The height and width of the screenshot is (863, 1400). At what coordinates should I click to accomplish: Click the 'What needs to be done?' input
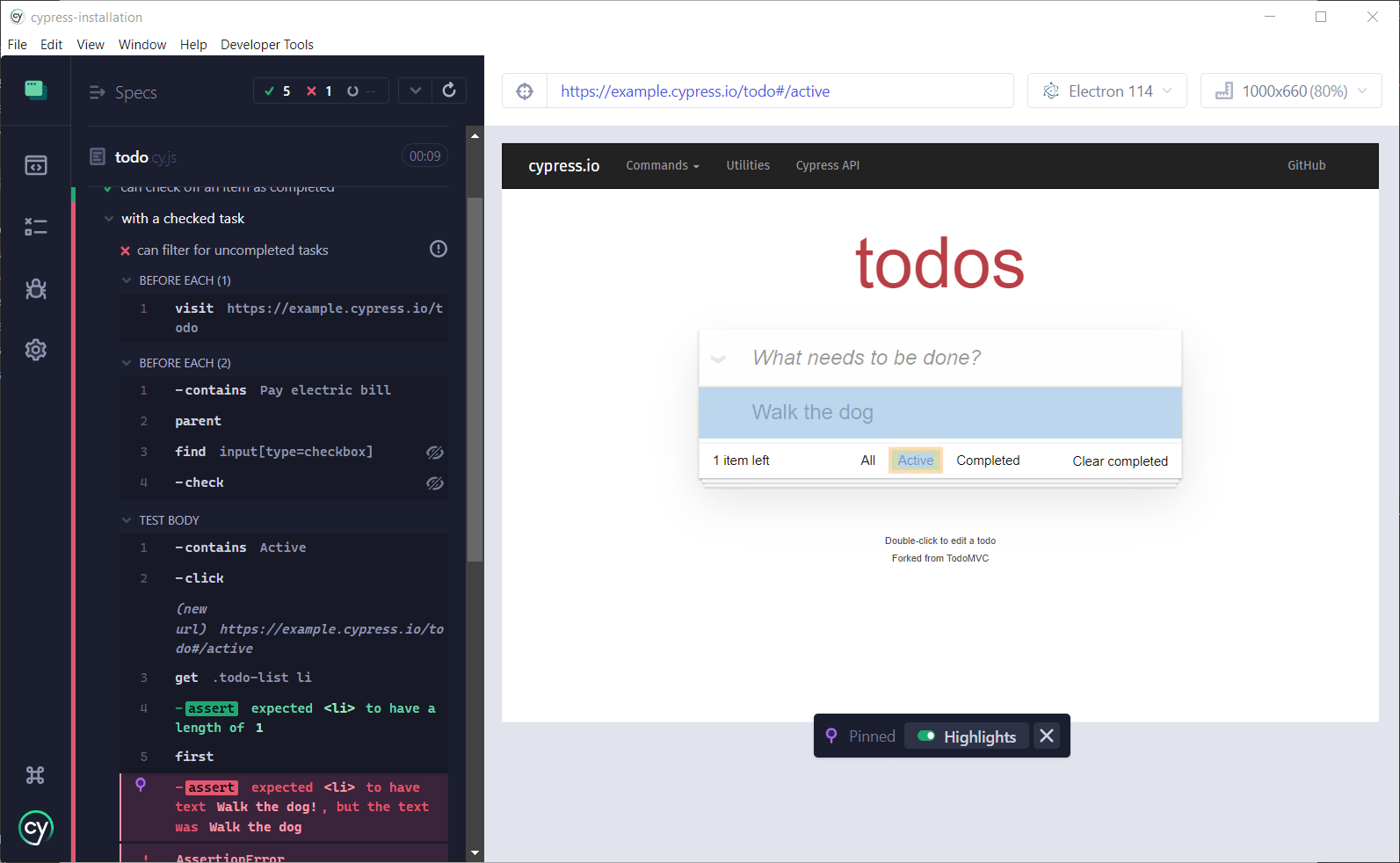point(958,358)
